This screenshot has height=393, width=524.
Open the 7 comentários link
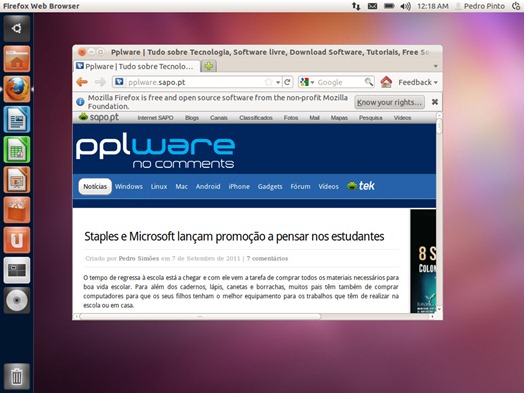coord(267,258)
